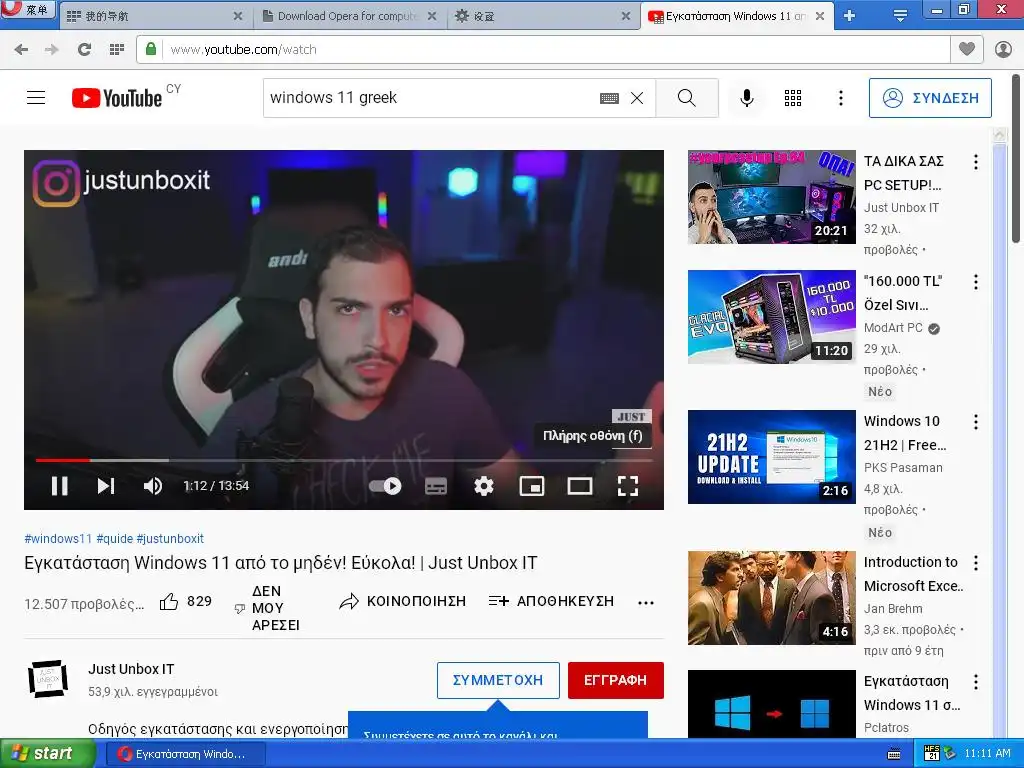Open the #justunboxit hashtag link

(170, 539)
